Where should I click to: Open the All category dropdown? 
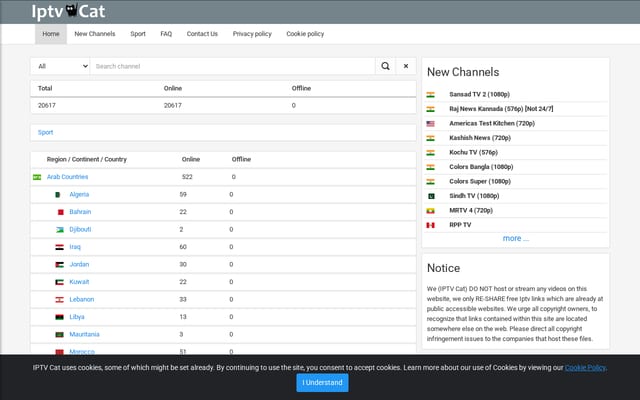(60, 66)
